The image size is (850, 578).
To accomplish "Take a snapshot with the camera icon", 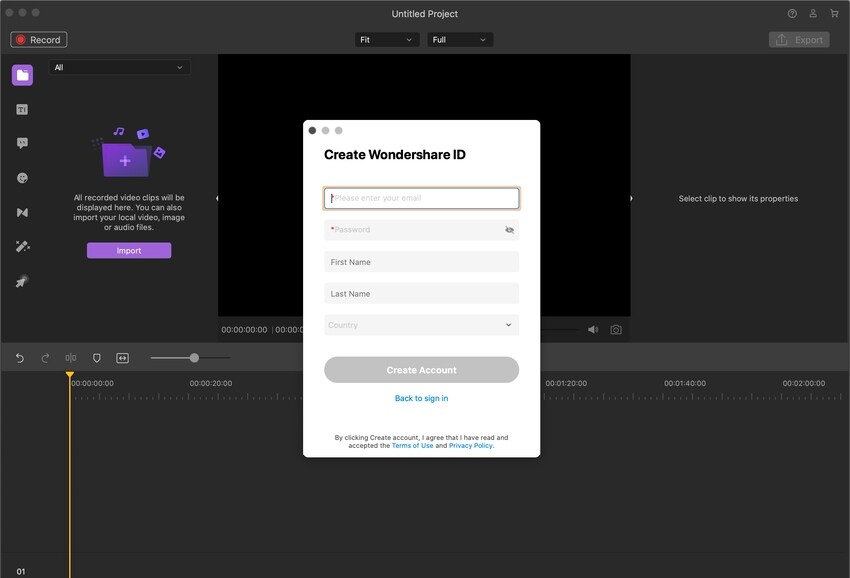I will click(616, 330).
